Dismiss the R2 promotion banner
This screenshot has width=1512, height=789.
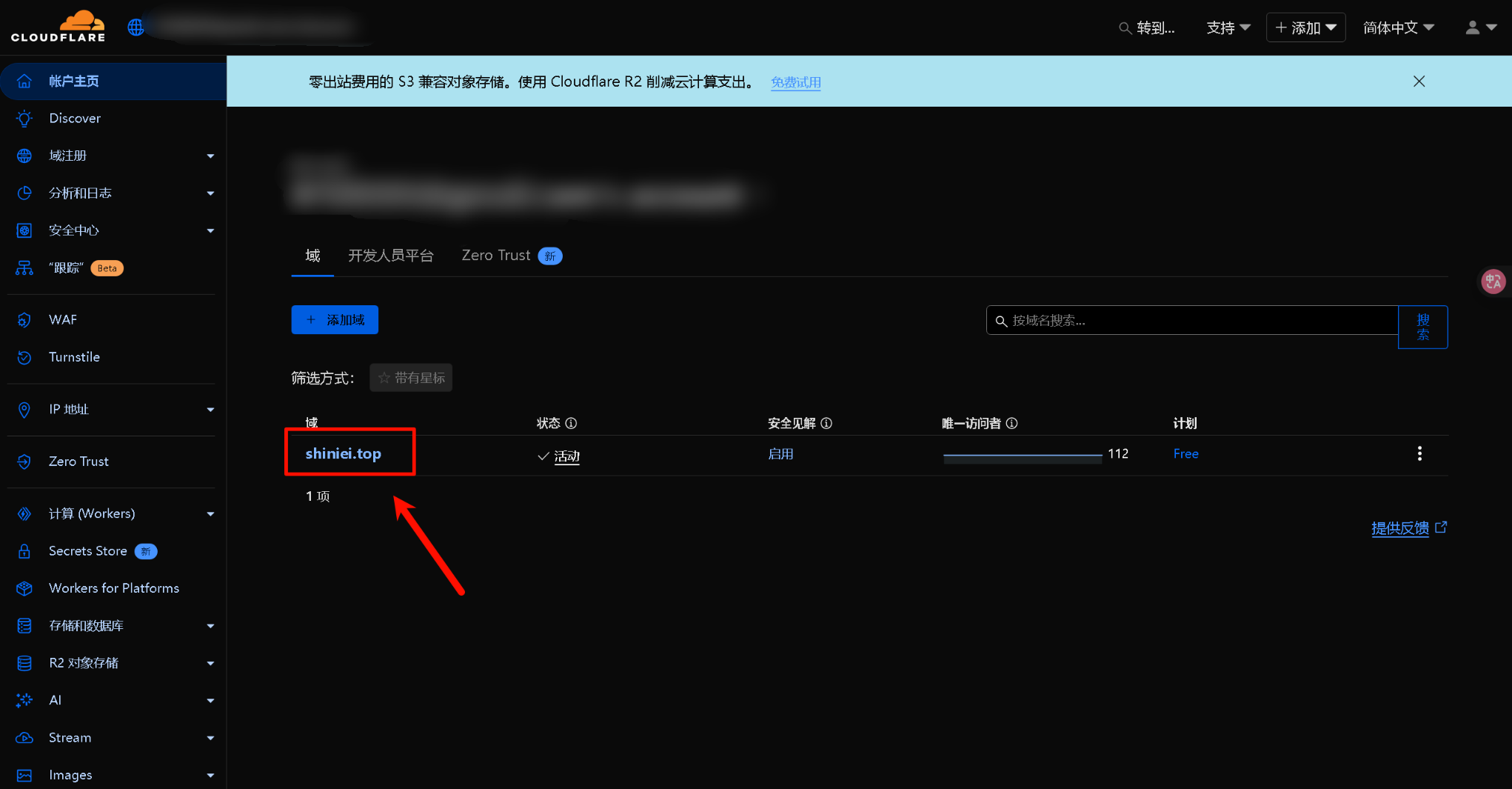pos(1419,81)
